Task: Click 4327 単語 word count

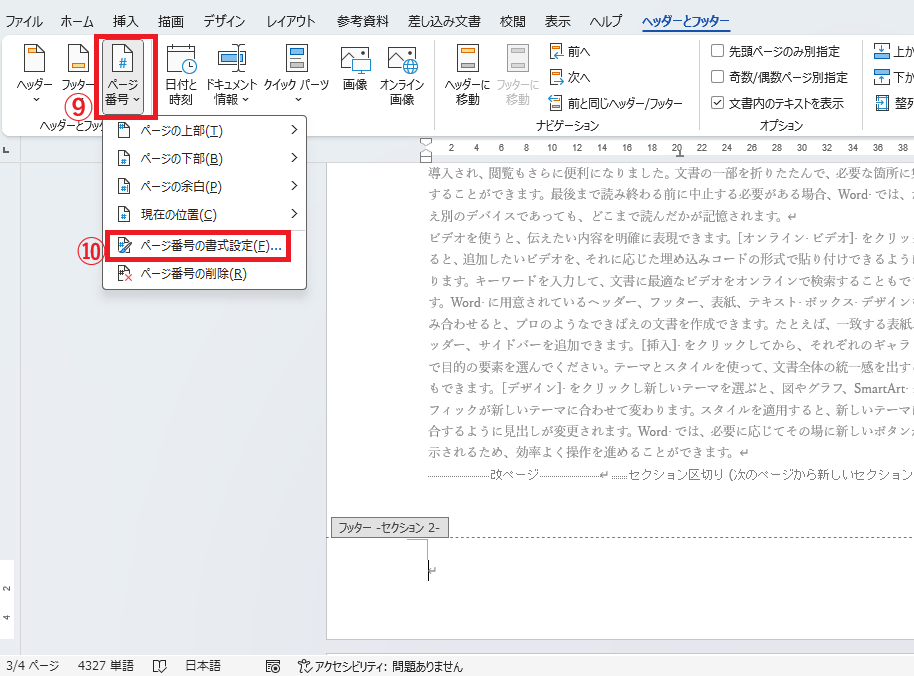Action: click(106, 666)
